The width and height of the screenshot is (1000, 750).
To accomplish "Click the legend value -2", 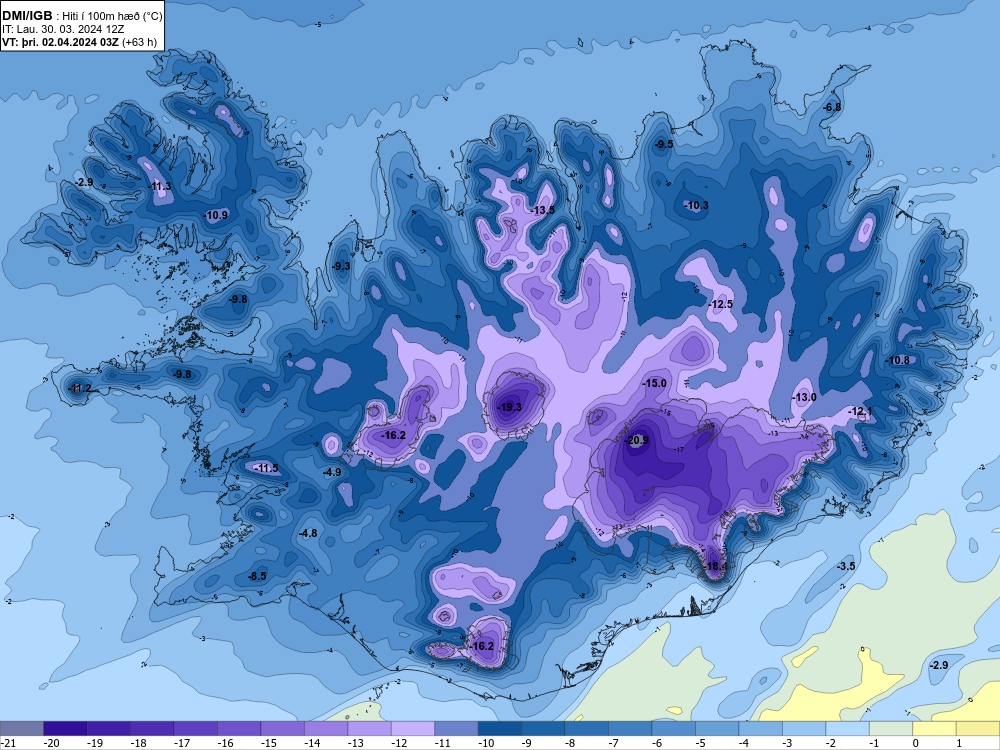I will [x=830, y=743].
